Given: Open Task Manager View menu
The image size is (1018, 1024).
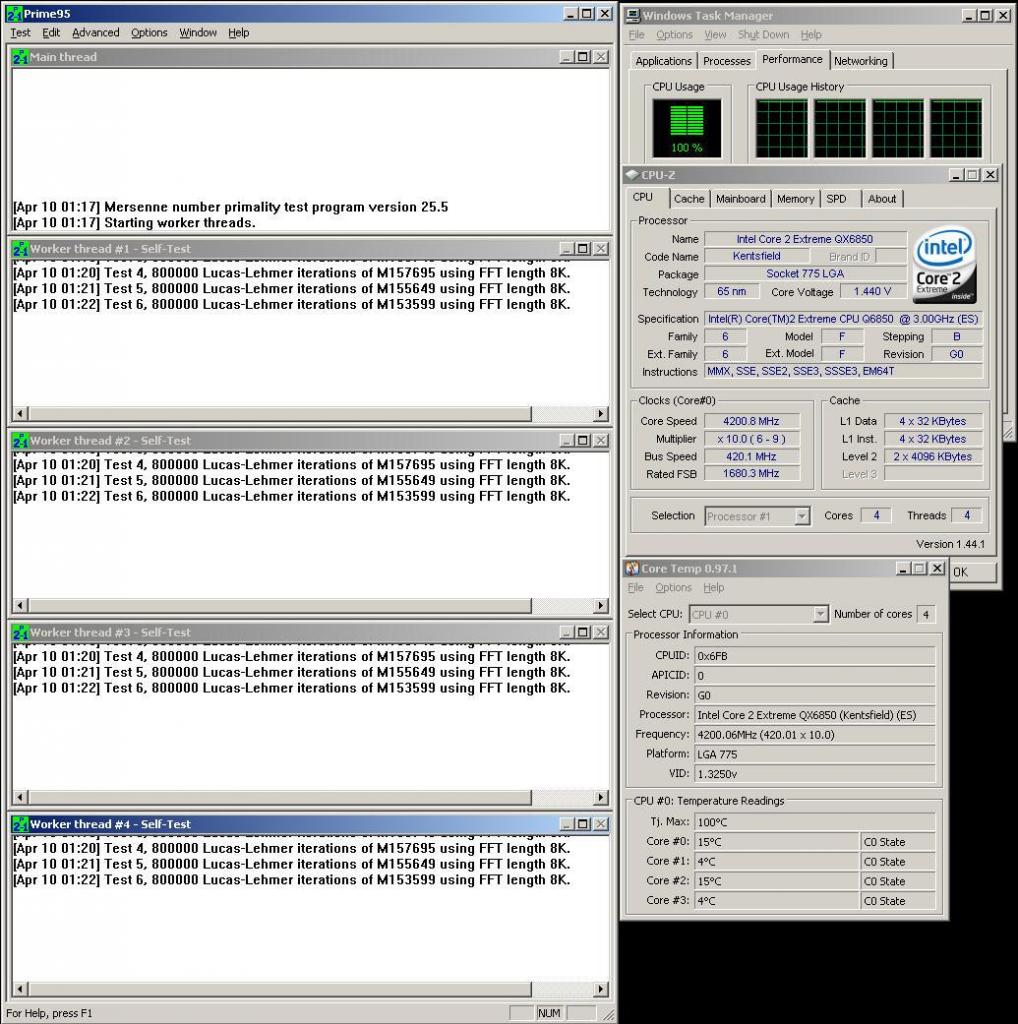Looking at the screenshot, I should pos(715,35).
